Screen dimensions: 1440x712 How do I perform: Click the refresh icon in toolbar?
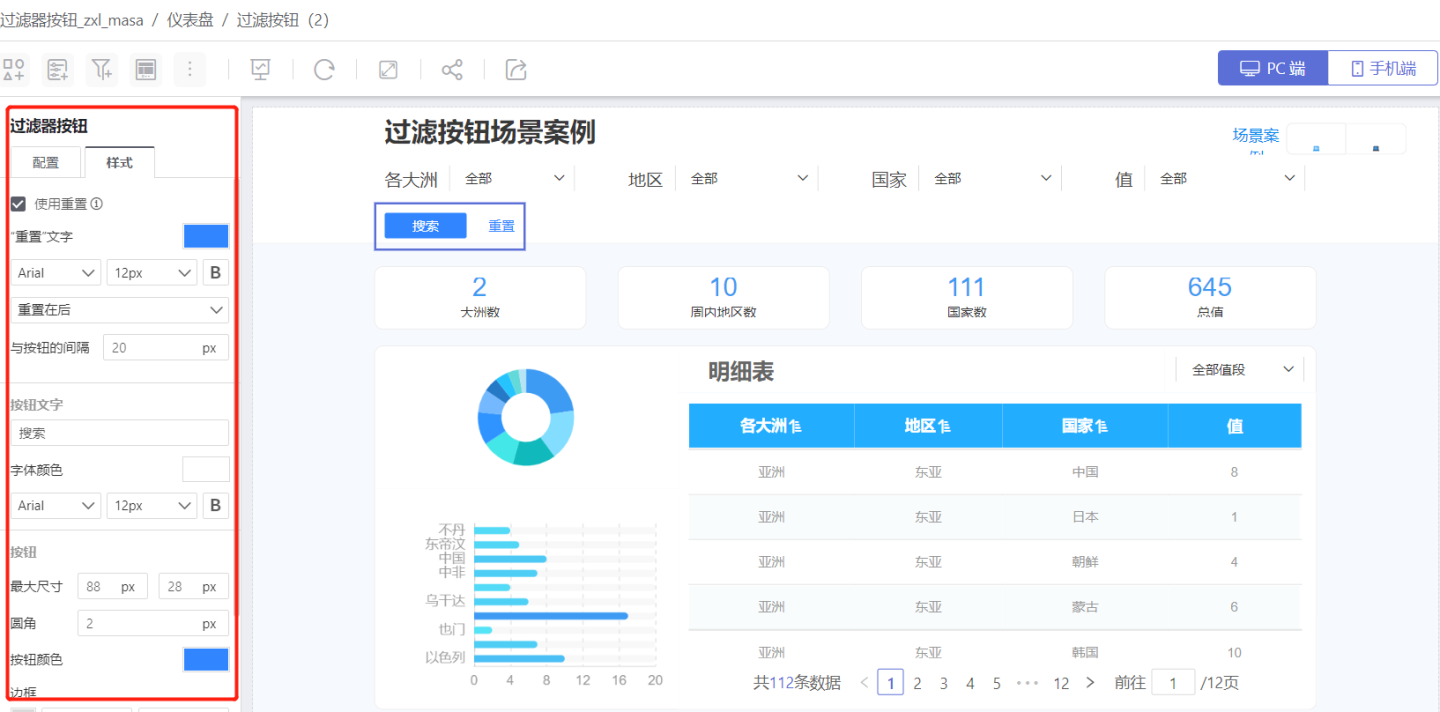point(324,69)
